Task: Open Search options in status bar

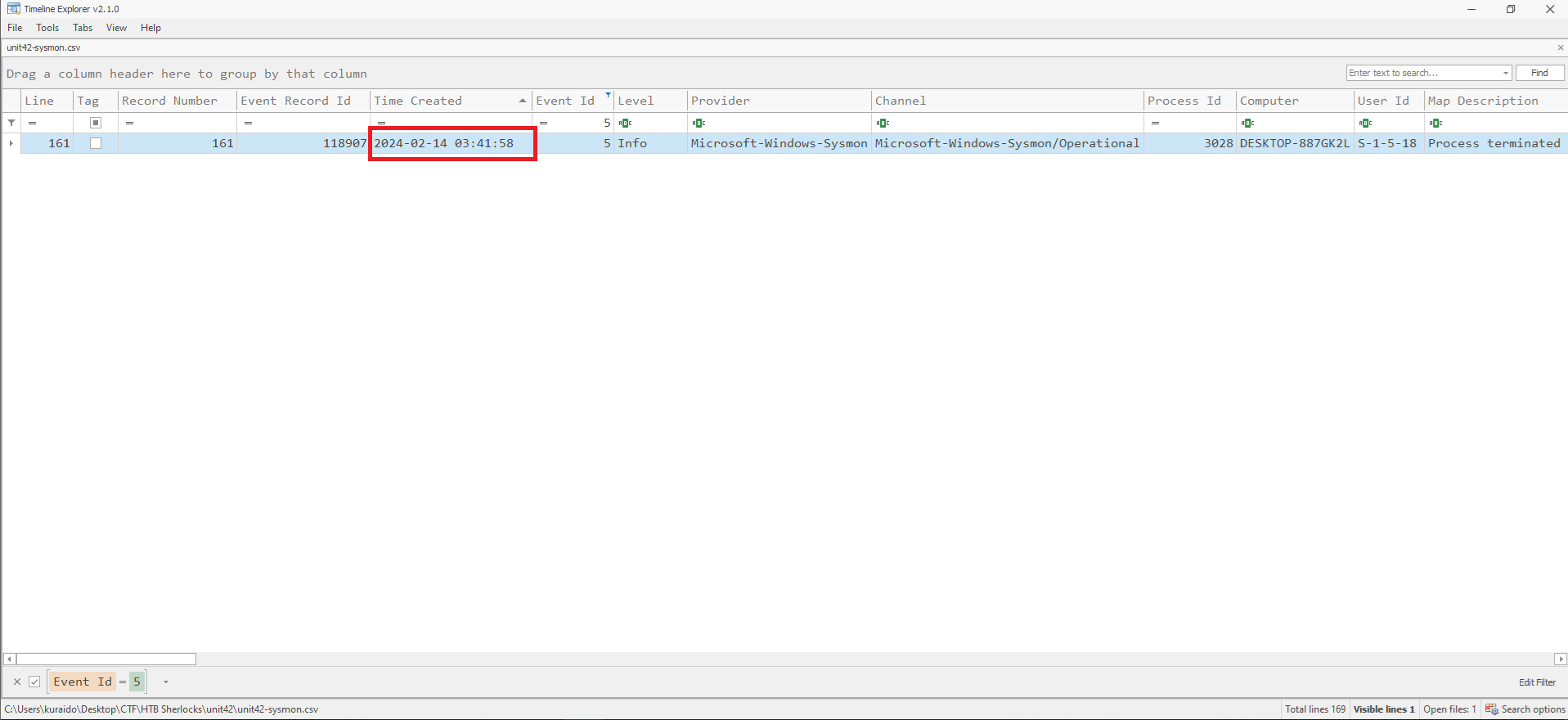Action: point(1525,709)
